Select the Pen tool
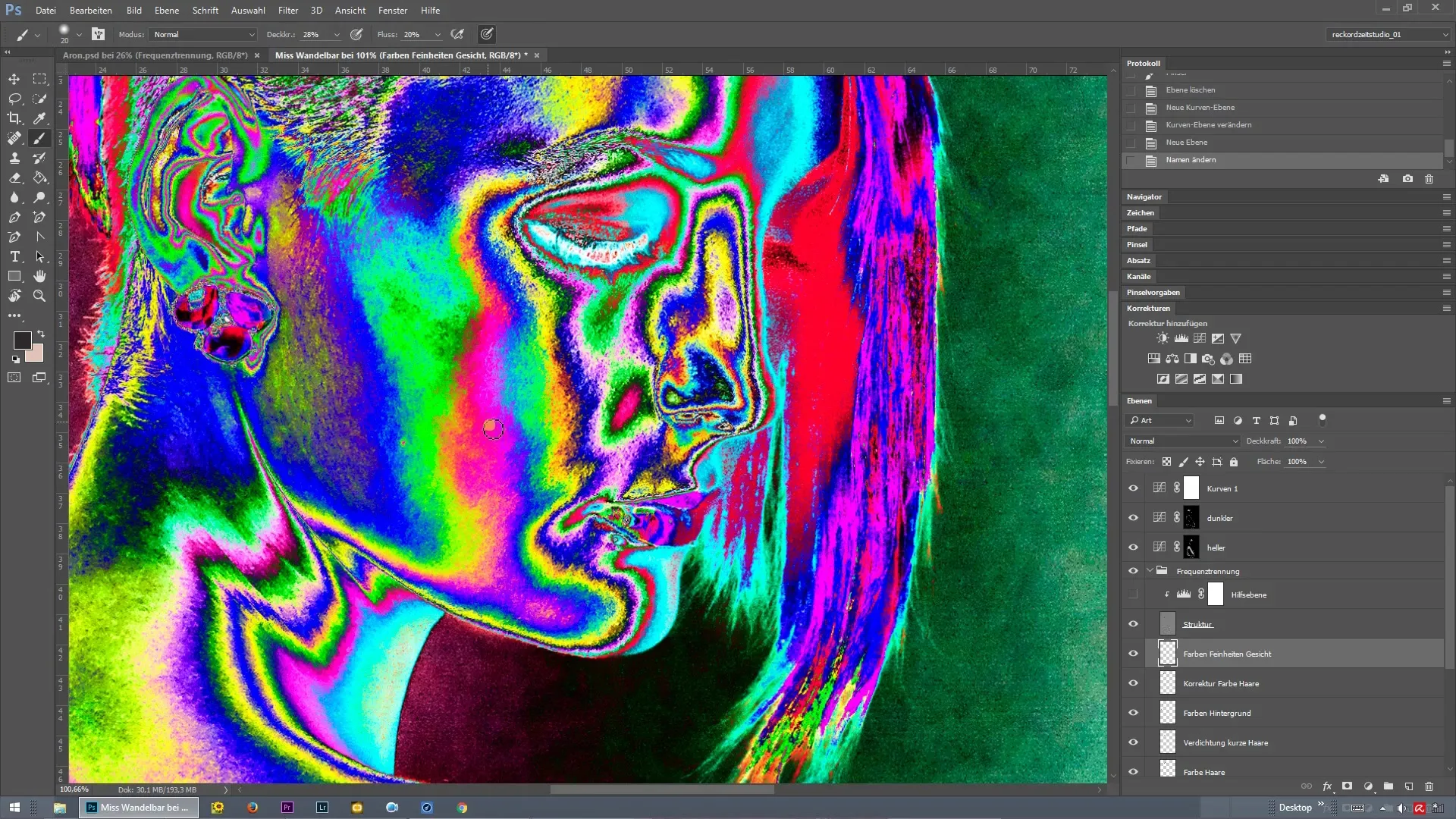 tap(14, 217)
